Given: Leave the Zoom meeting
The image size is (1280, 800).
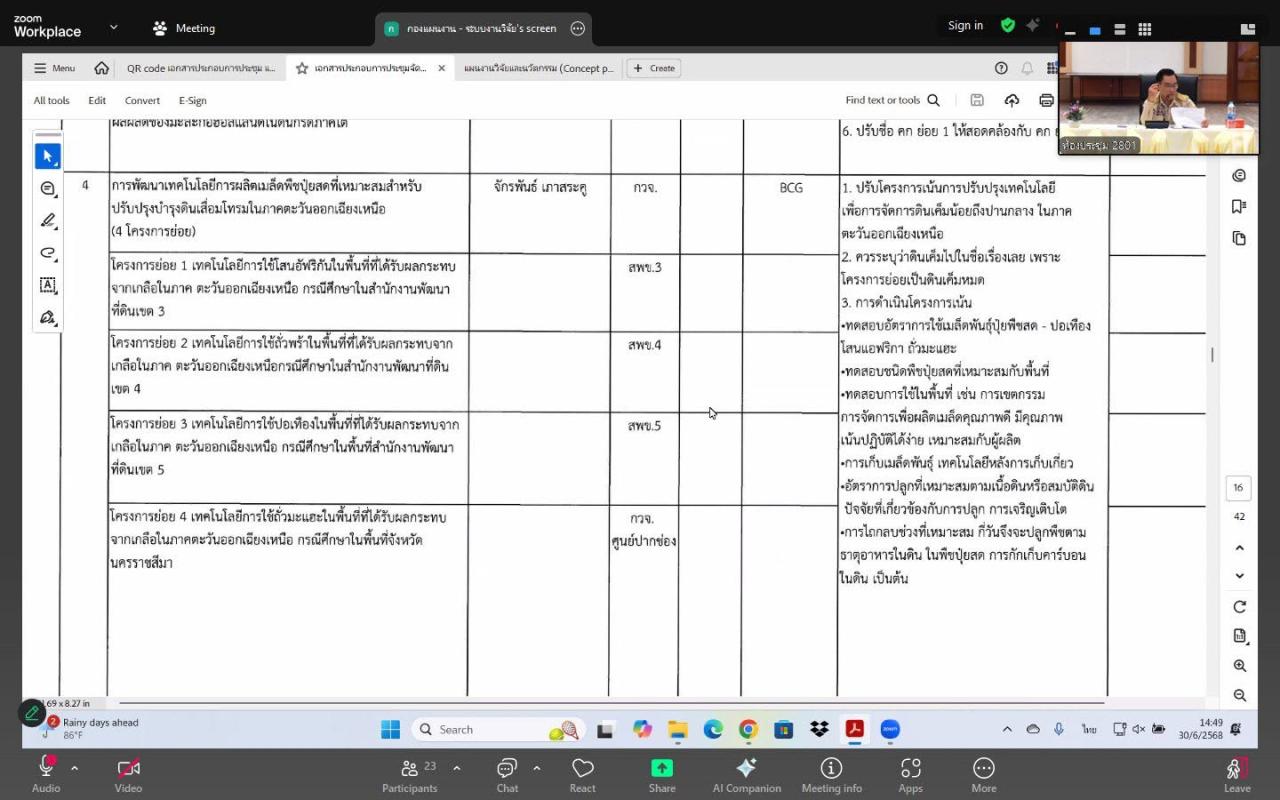Looking at the screenshot, I should coord(1237,773).
